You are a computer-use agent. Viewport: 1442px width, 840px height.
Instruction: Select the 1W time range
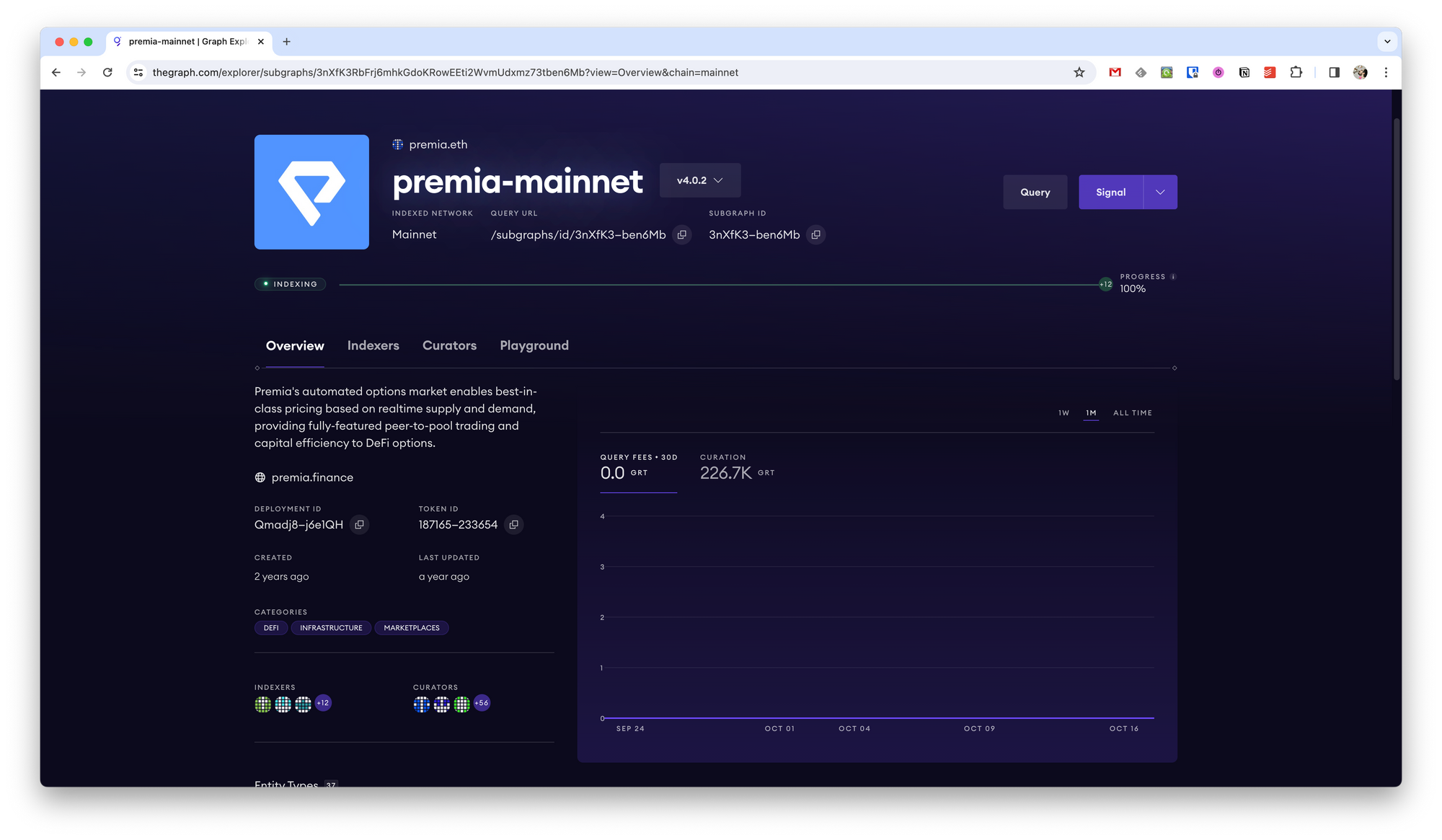pos(1063,413)
